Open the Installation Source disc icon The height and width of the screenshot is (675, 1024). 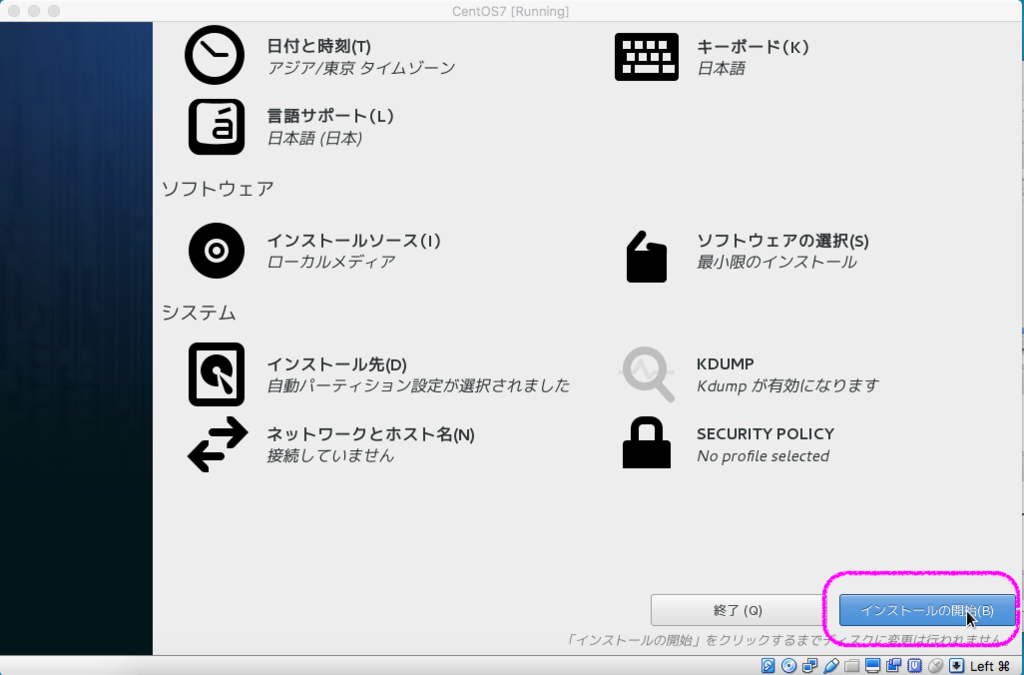point(216,251)
